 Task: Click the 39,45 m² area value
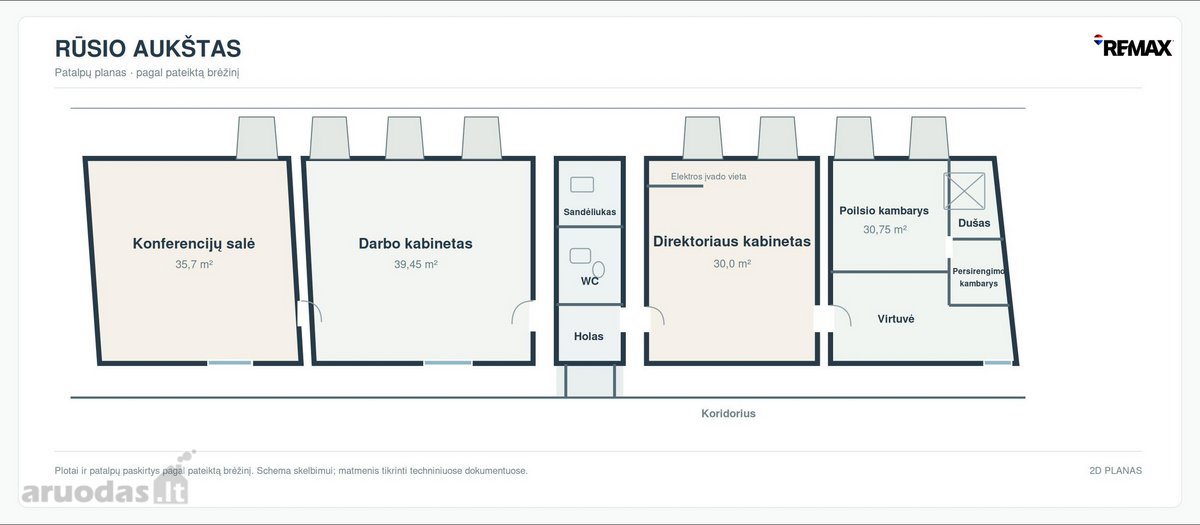coord(416,265)
